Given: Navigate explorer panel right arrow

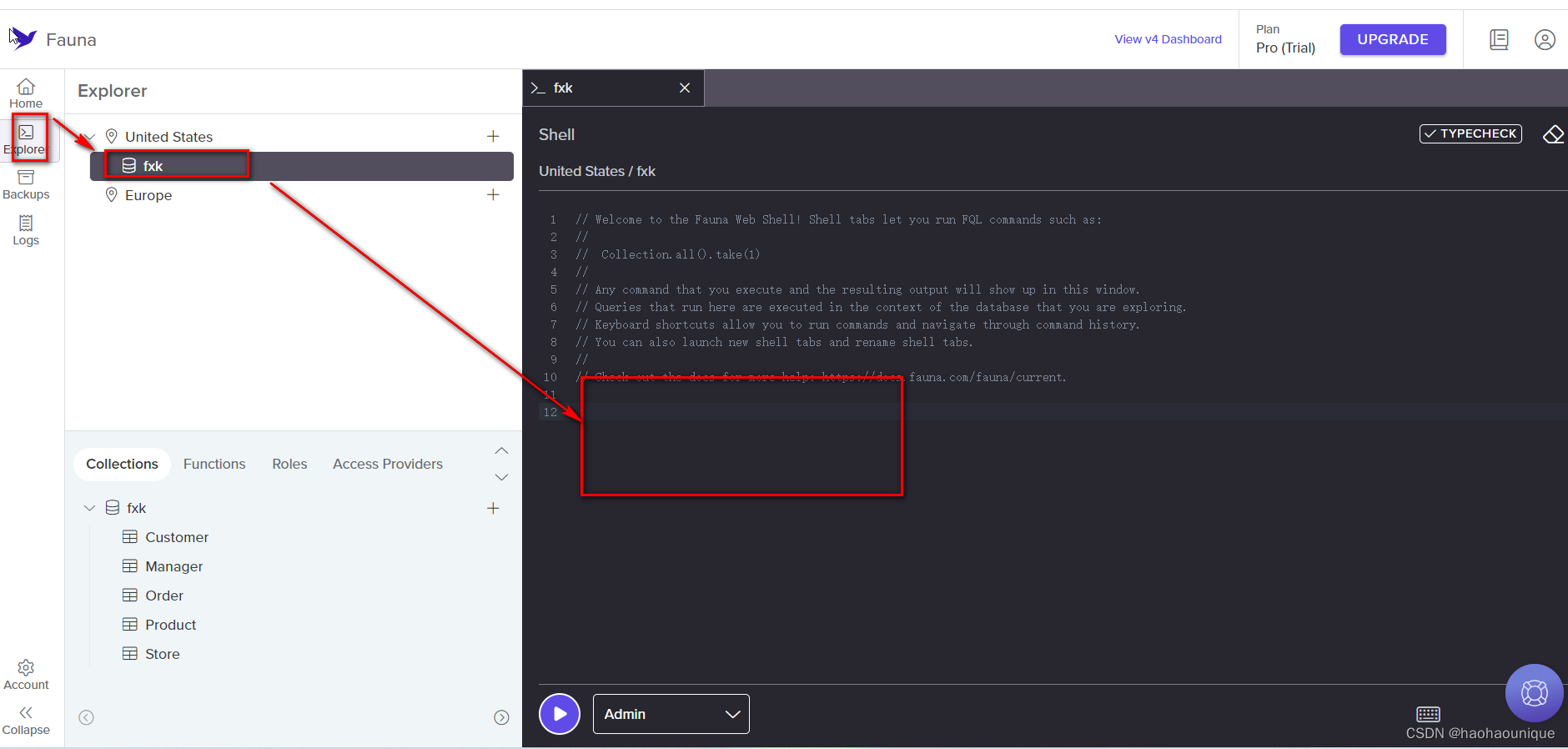Looking at the screenshot, I should tap(501, 717).
